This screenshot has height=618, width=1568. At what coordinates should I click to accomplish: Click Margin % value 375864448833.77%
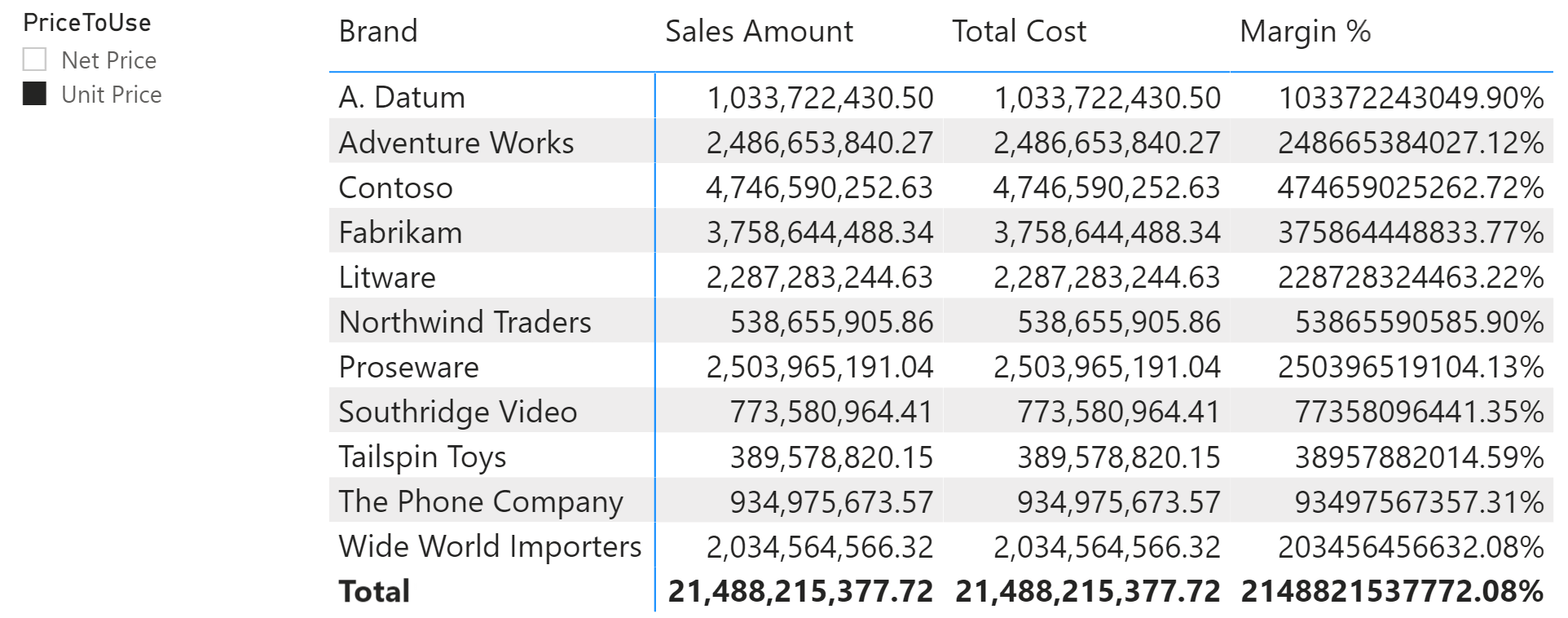pos(1411,232)
